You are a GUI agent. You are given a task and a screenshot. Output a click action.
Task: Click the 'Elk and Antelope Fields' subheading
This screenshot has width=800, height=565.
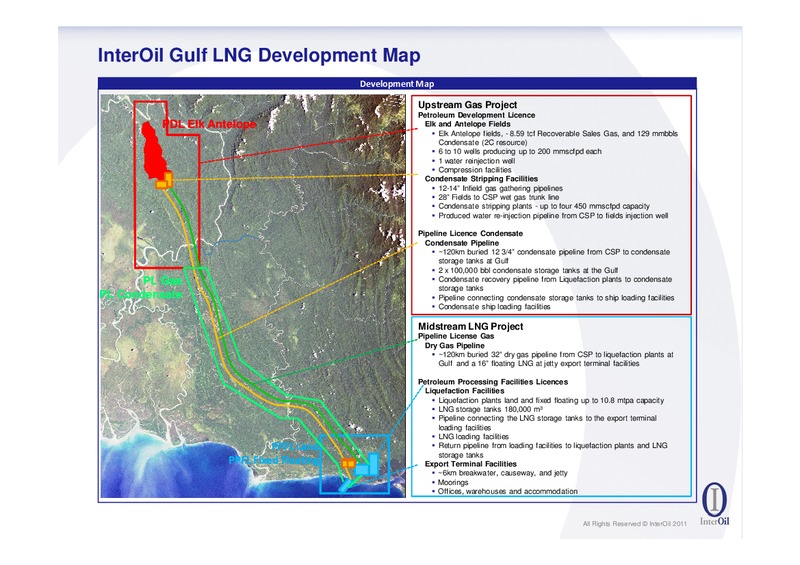(467, 124)
